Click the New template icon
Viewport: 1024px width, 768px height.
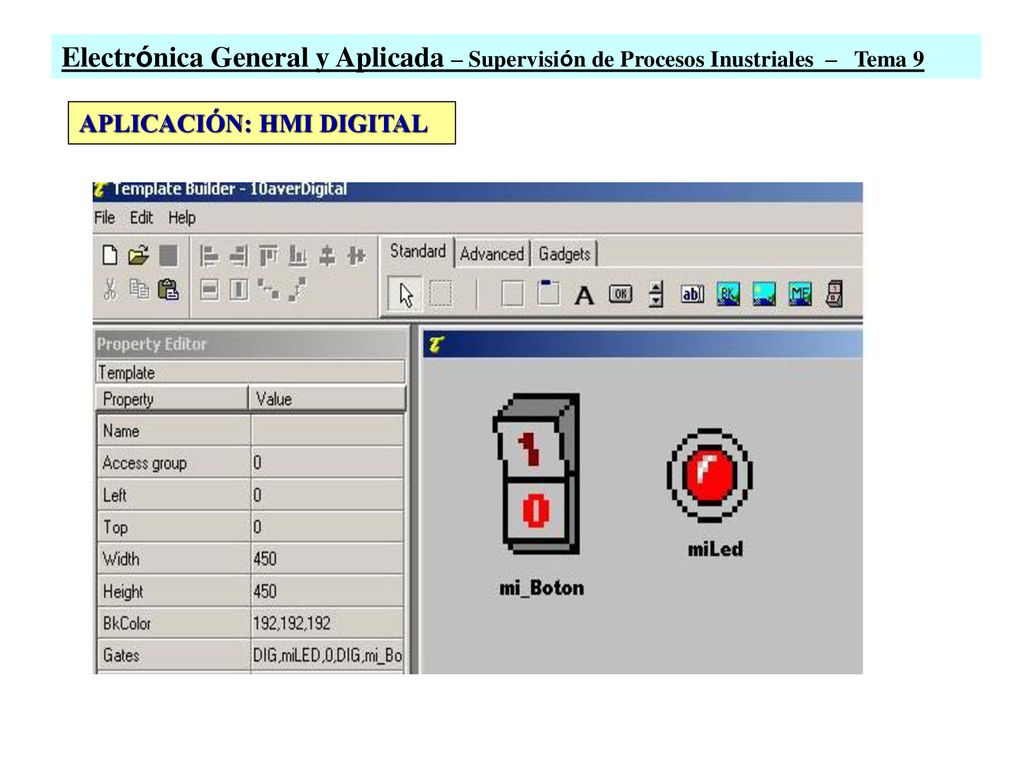pos(110,255)
